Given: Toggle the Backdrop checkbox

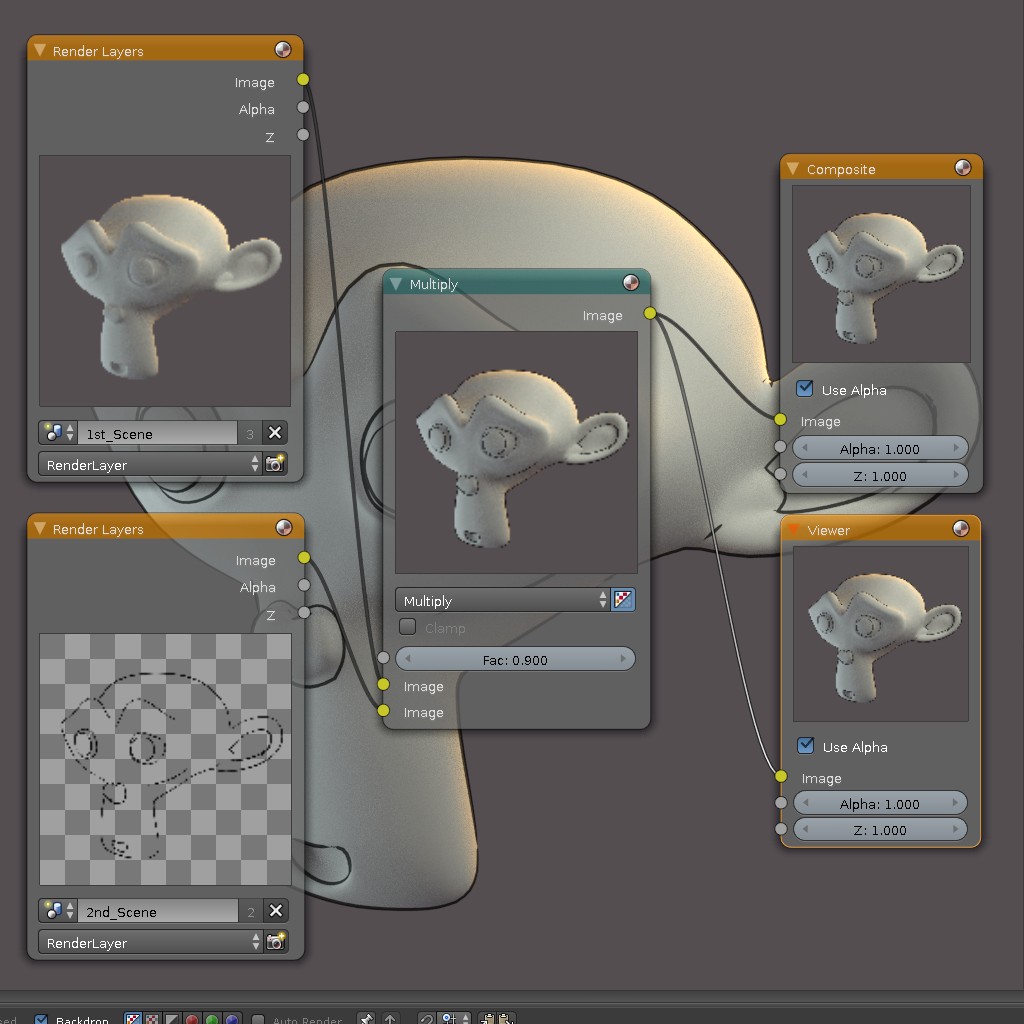Looking at the screenshot, I should [x=41, y=1019].
